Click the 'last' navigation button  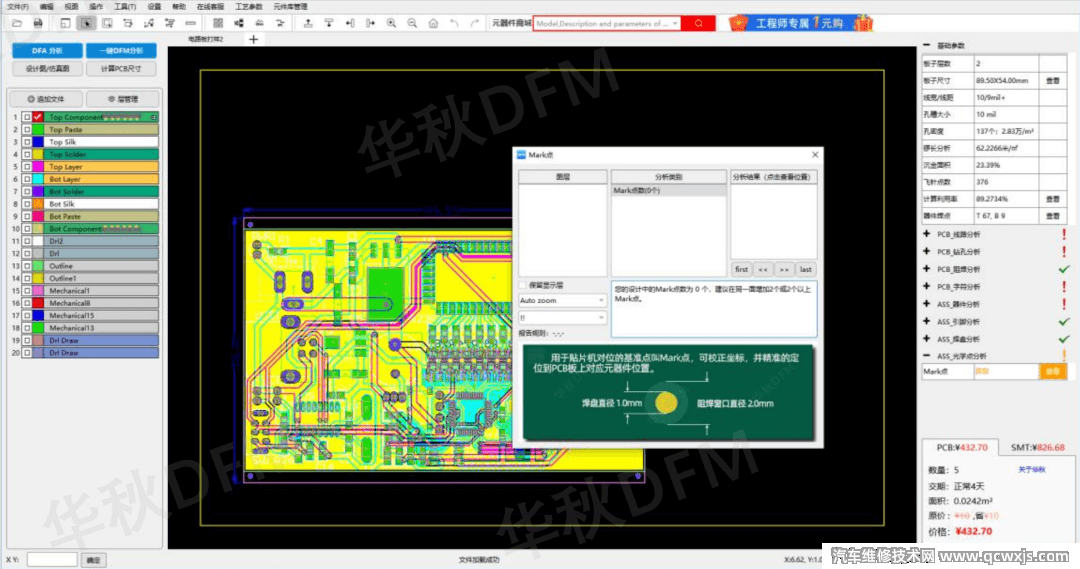[x=805, y=269]
